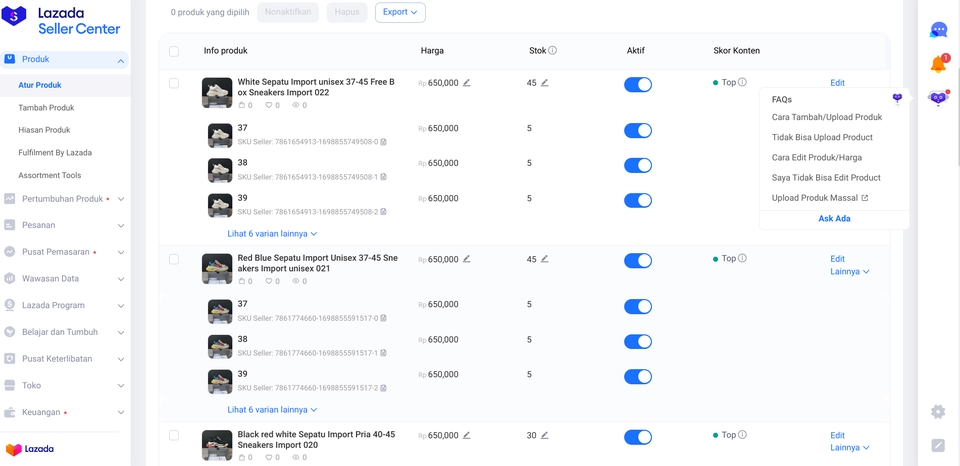Edit stock of Black red white Sepatu product

tap(544, 435)
